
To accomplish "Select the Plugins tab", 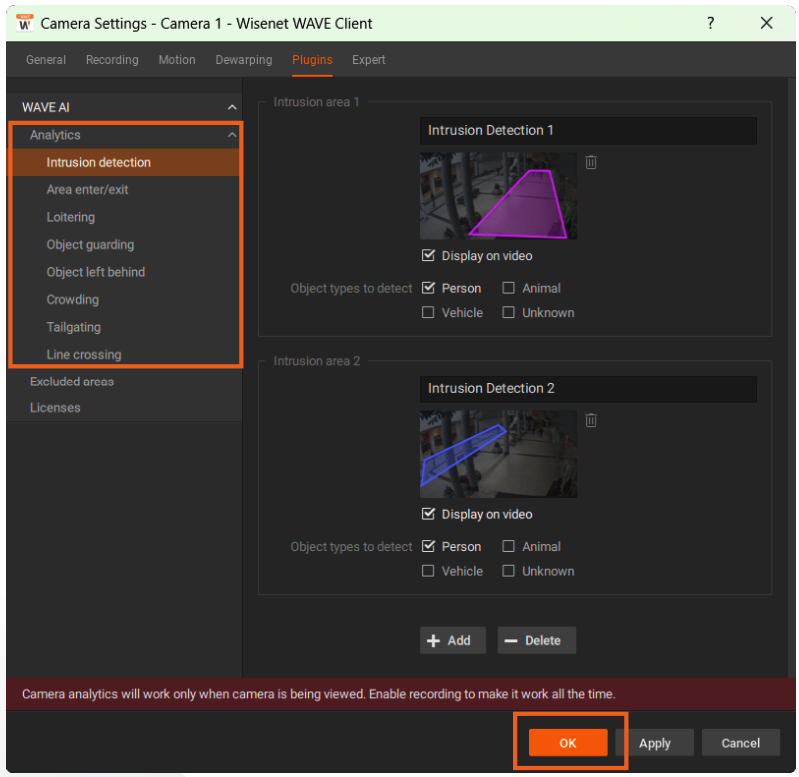I will pyautogui.click(x=312, y=60).
